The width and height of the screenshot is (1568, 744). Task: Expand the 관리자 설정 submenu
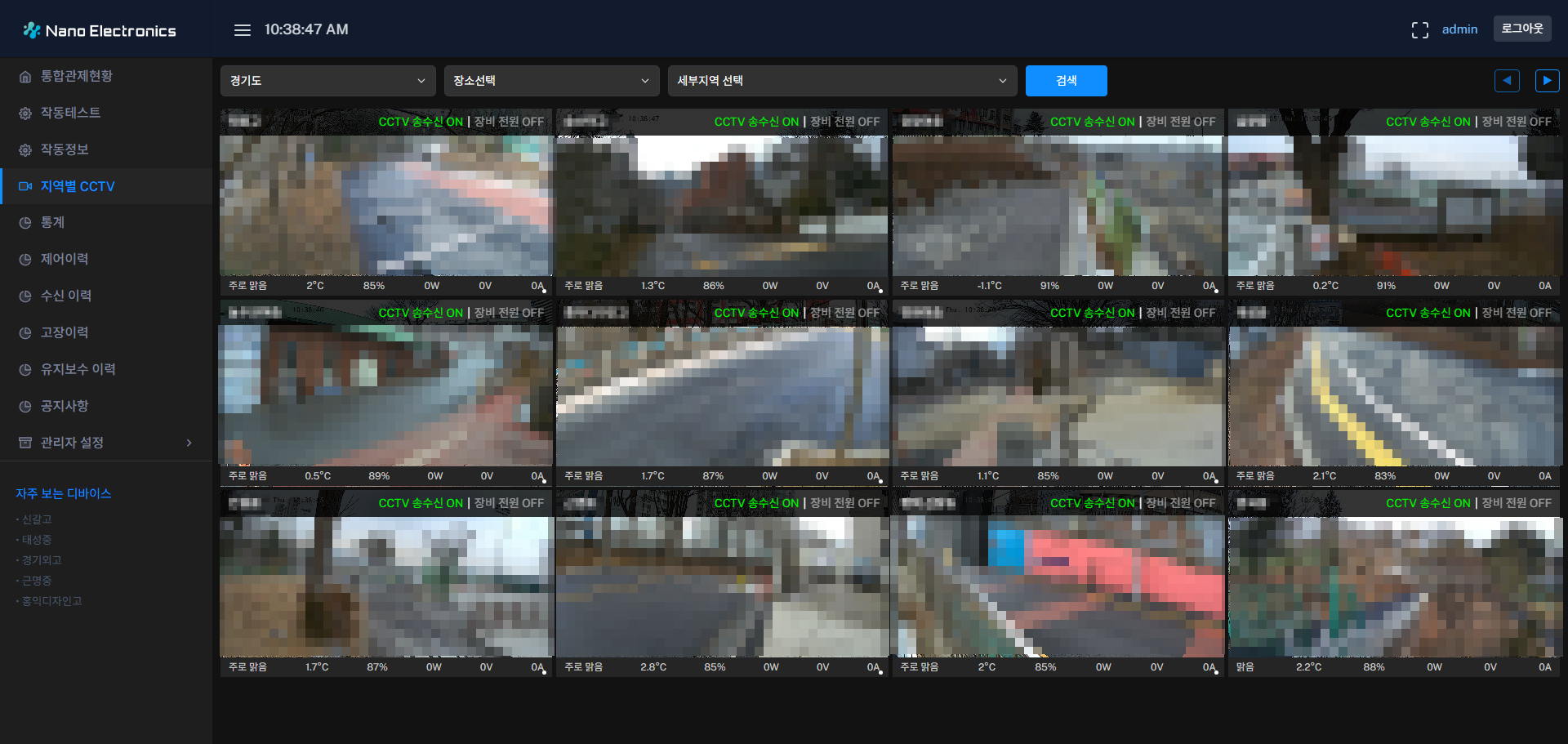tap(189, 443)
